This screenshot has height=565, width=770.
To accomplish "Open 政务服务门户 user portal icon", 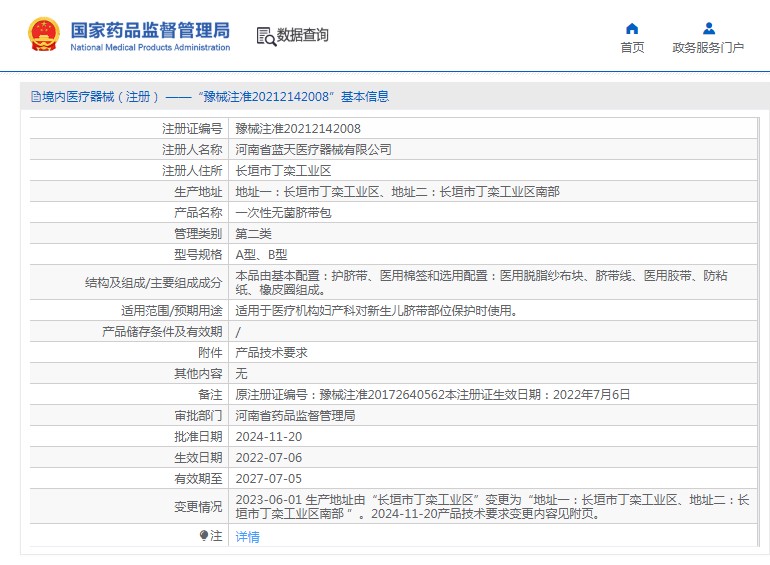I will click(x=709, y=28).
